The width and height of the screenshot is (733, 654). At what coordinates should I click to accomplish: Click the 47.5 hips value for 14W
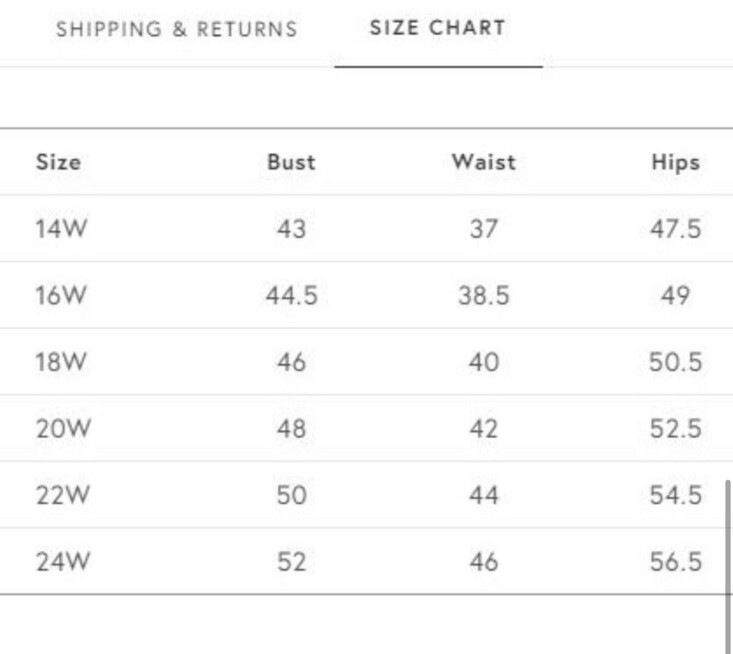click(x=676, y=229)
